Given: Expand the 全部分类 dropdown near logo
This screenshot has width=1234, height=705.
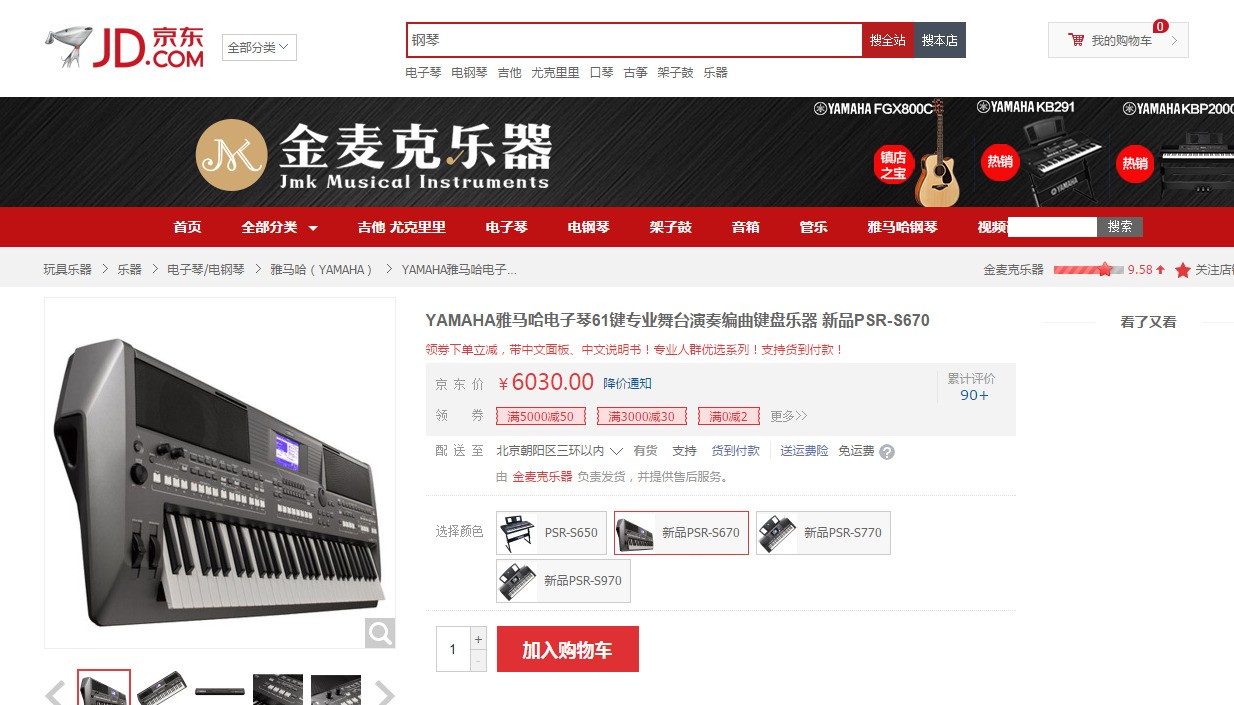Looking at the screenshot, I should click(259, 47).
